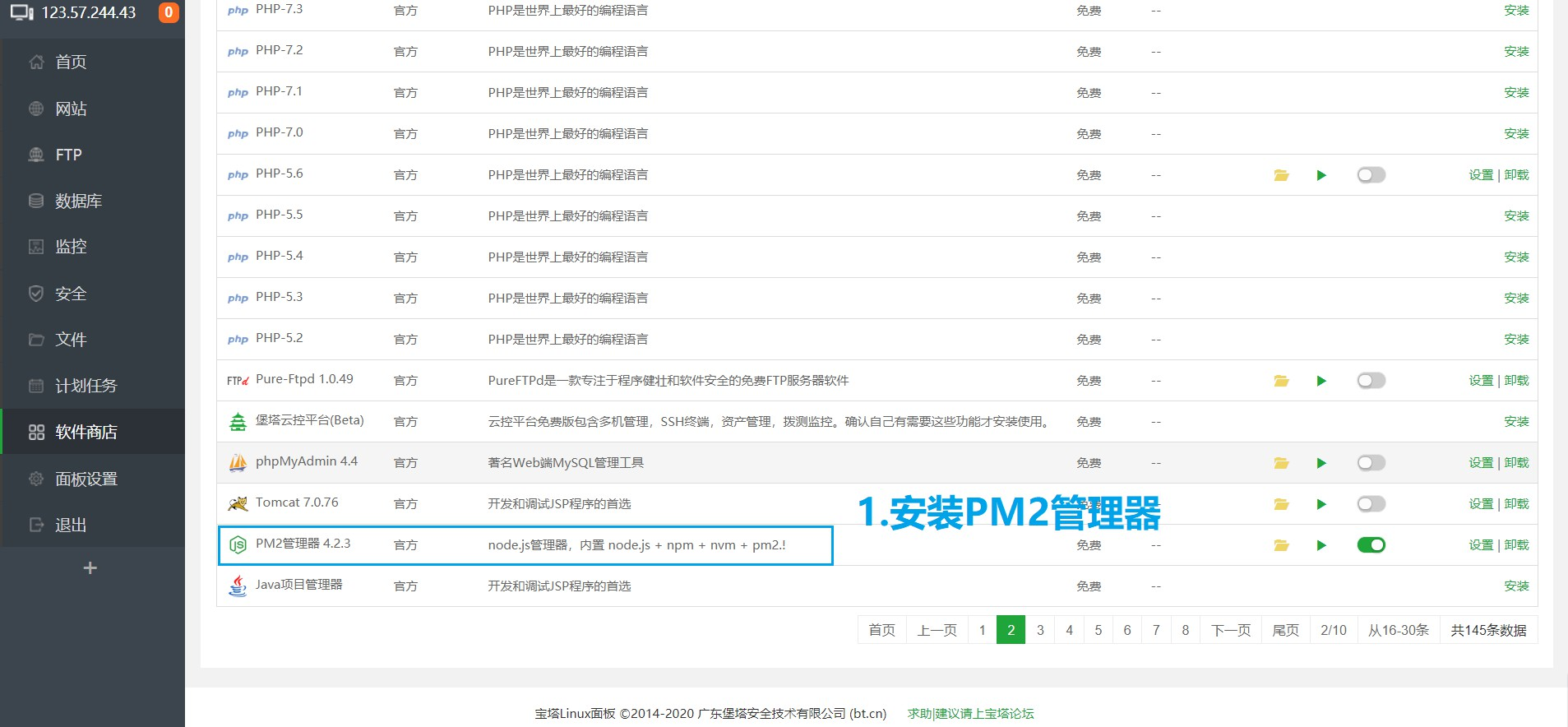Click 卸载 for Pure-Ftpd
Image resolution: width=1568 pixels, height=727 pixels.
1517,381
